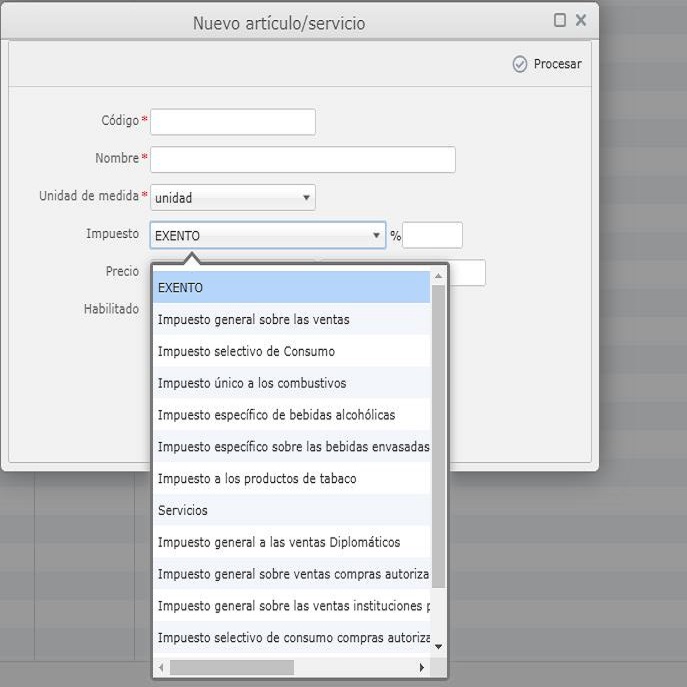Focus the Nombre text field
The width and height of the screenshot is (687, 687).
[302, 160]
